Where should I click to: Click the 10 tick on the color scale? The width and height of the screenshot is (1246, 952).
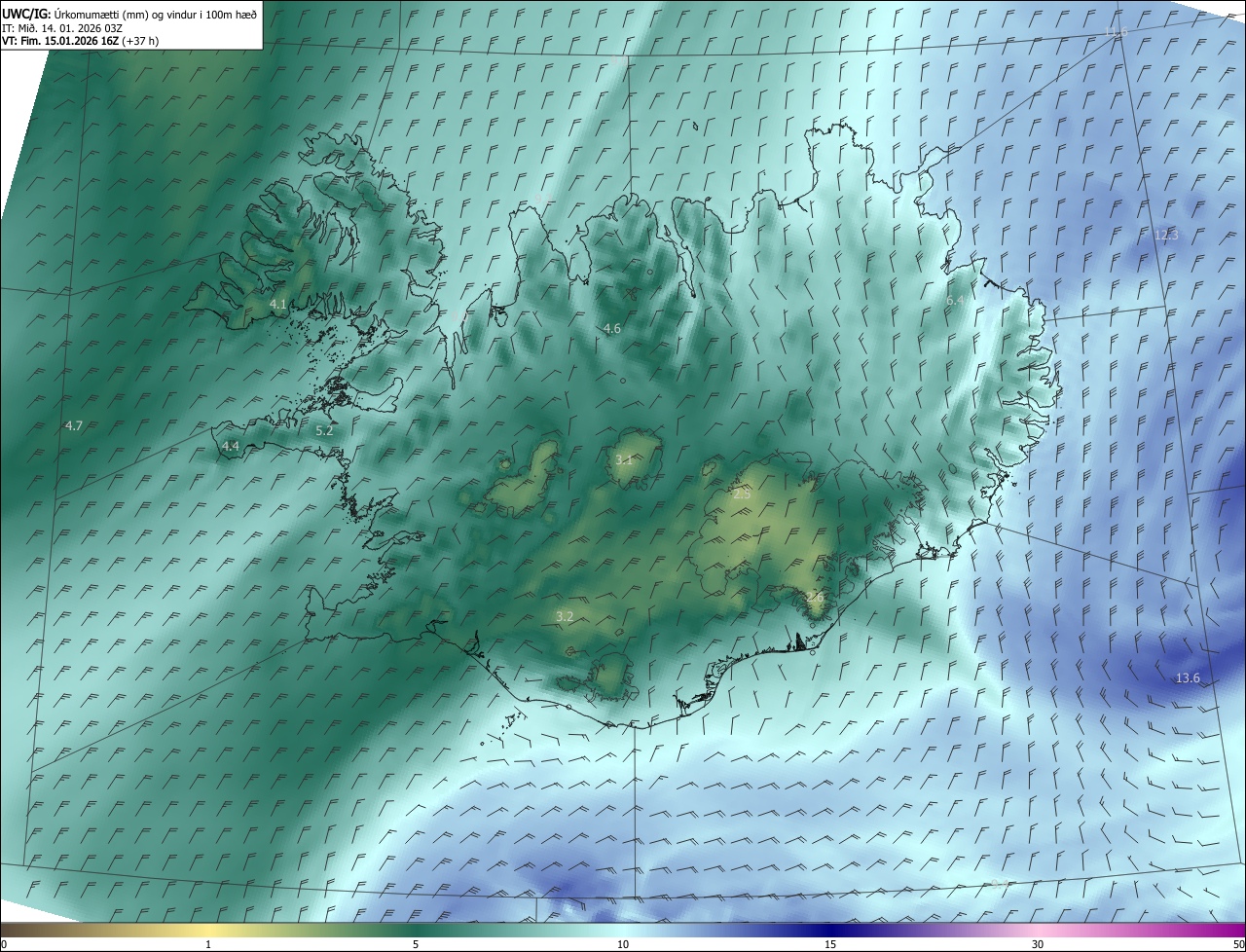click(623, 945)
